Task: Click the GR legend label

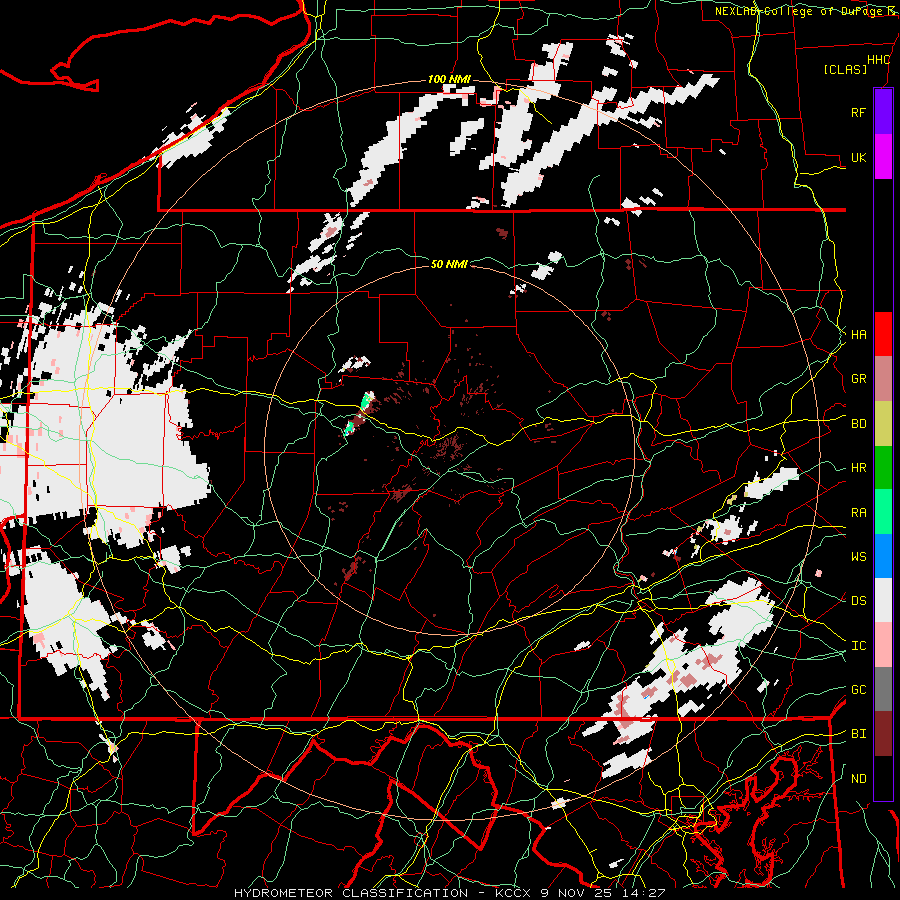Action: point(859,379)
